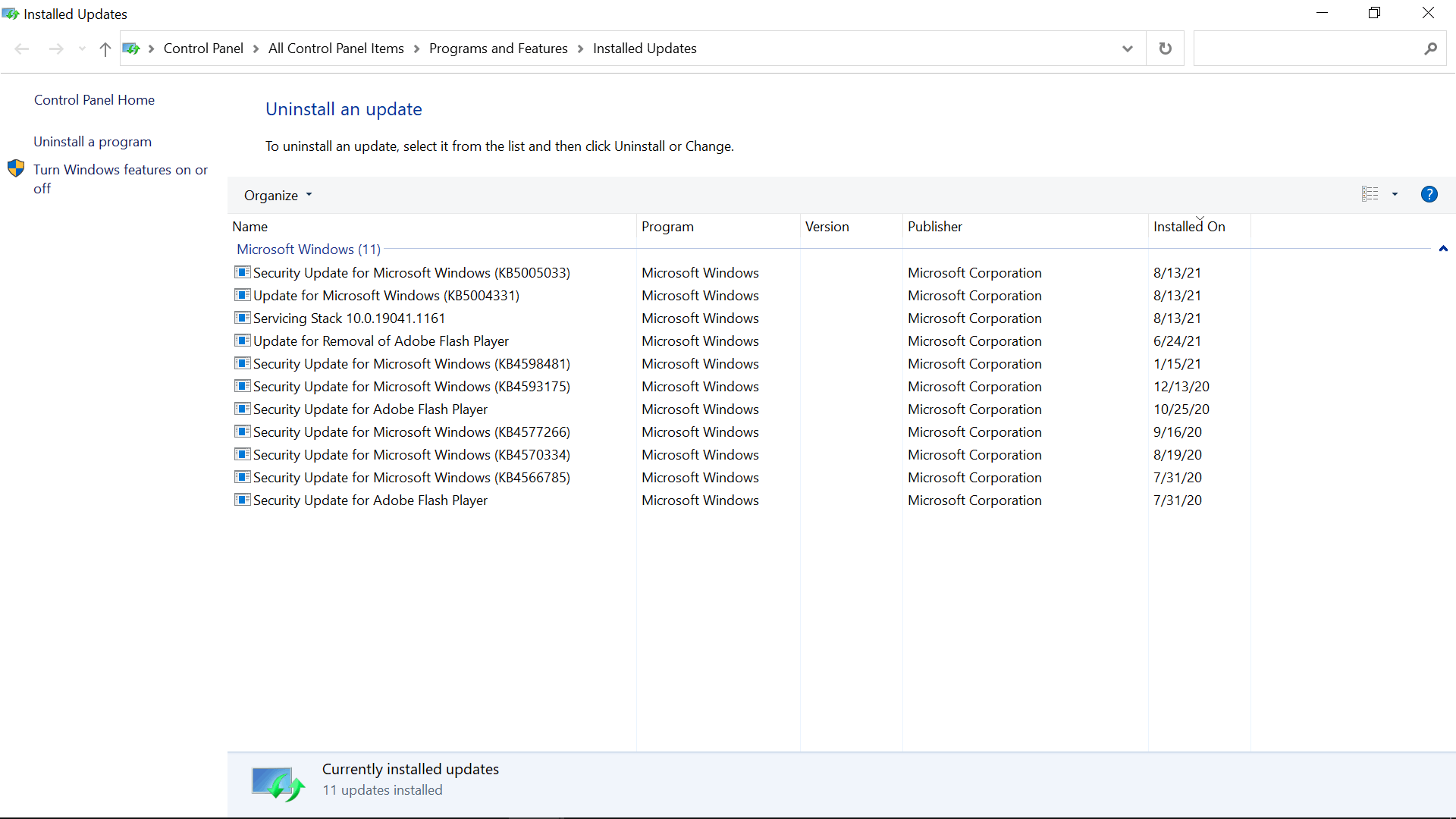Click the search magnifier icon
Viewport: 1456px width, 819px height.
tap(1430, 49)
